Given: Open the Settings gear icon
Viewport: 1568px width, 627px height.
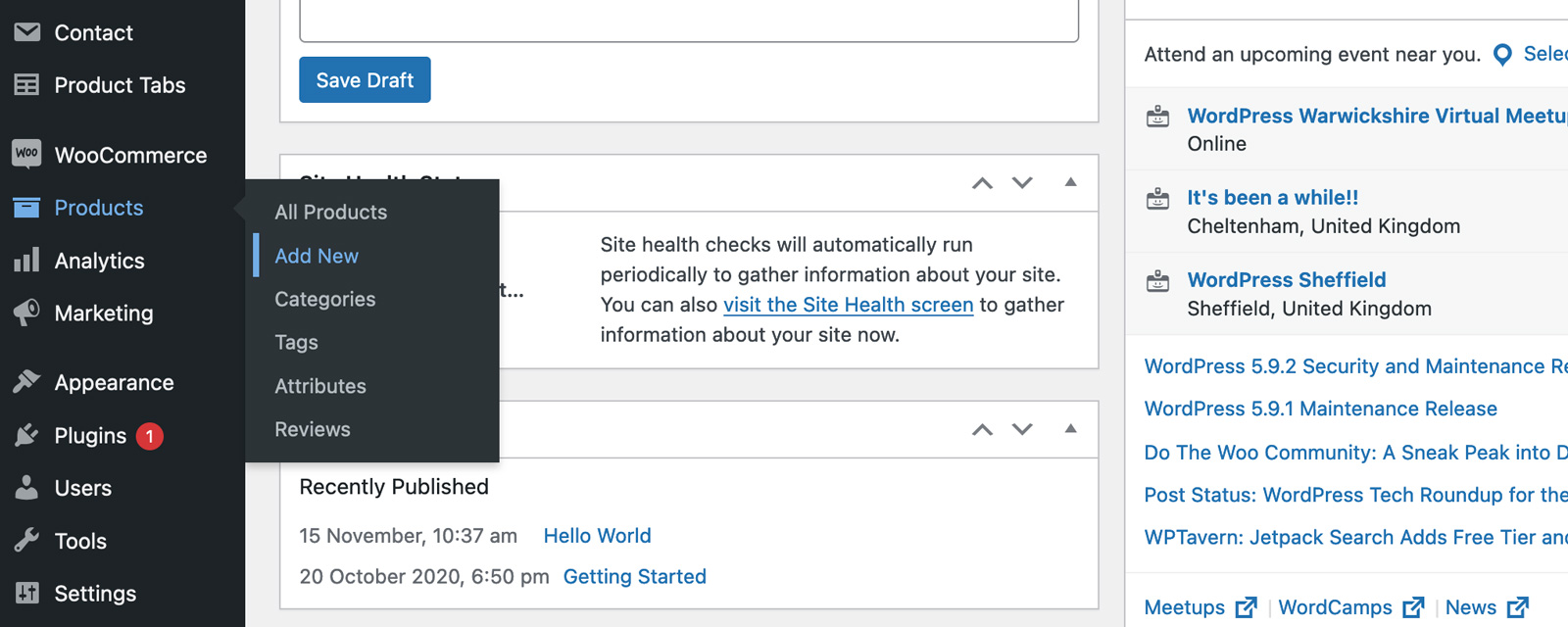Looking at the screenshot, I should (26, 593).
